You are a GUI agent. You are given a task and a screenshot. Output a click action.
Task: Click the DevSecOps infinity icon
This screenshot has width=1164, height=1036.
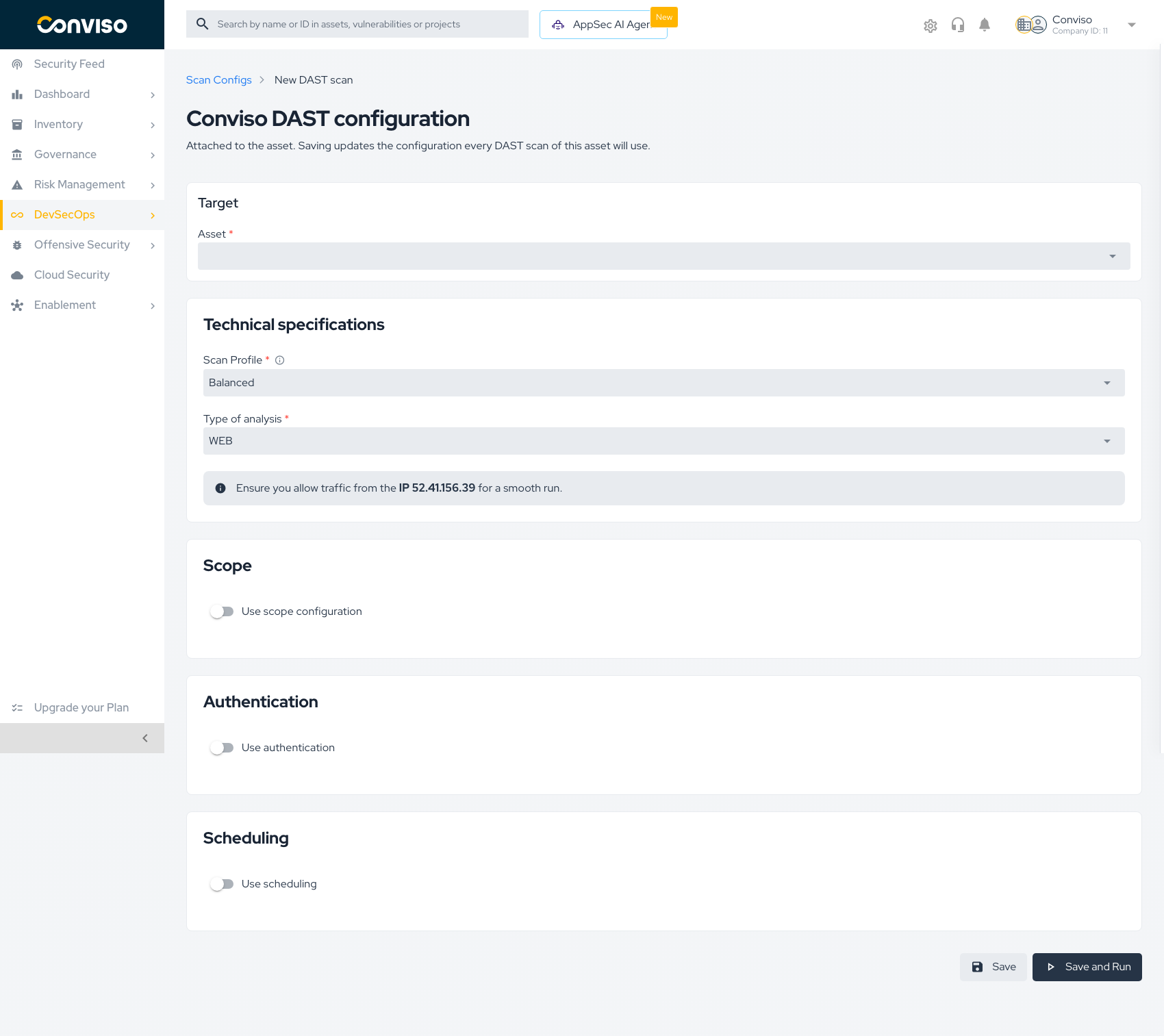point(17,215)
